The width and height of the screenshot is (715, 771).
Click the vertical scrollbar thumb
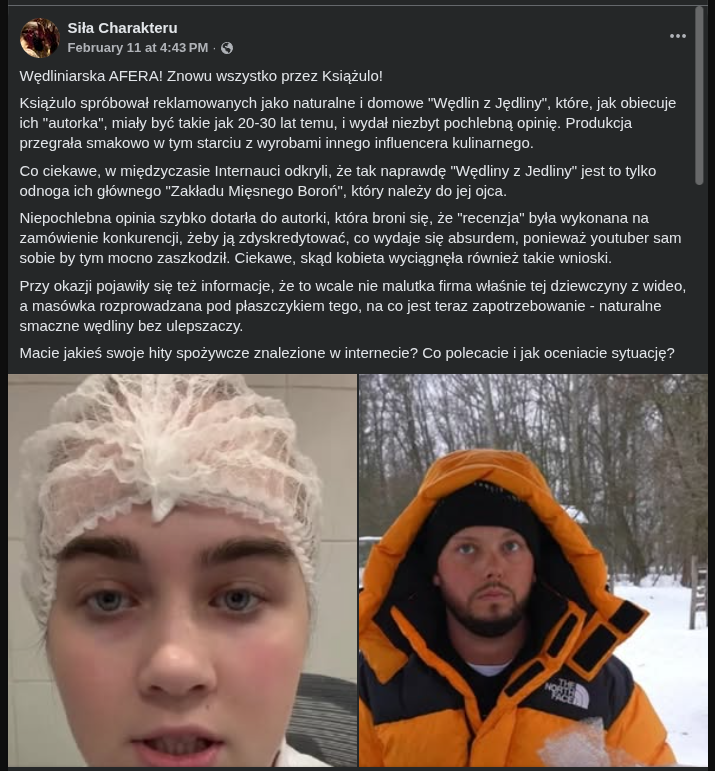(x=699, y=95)
